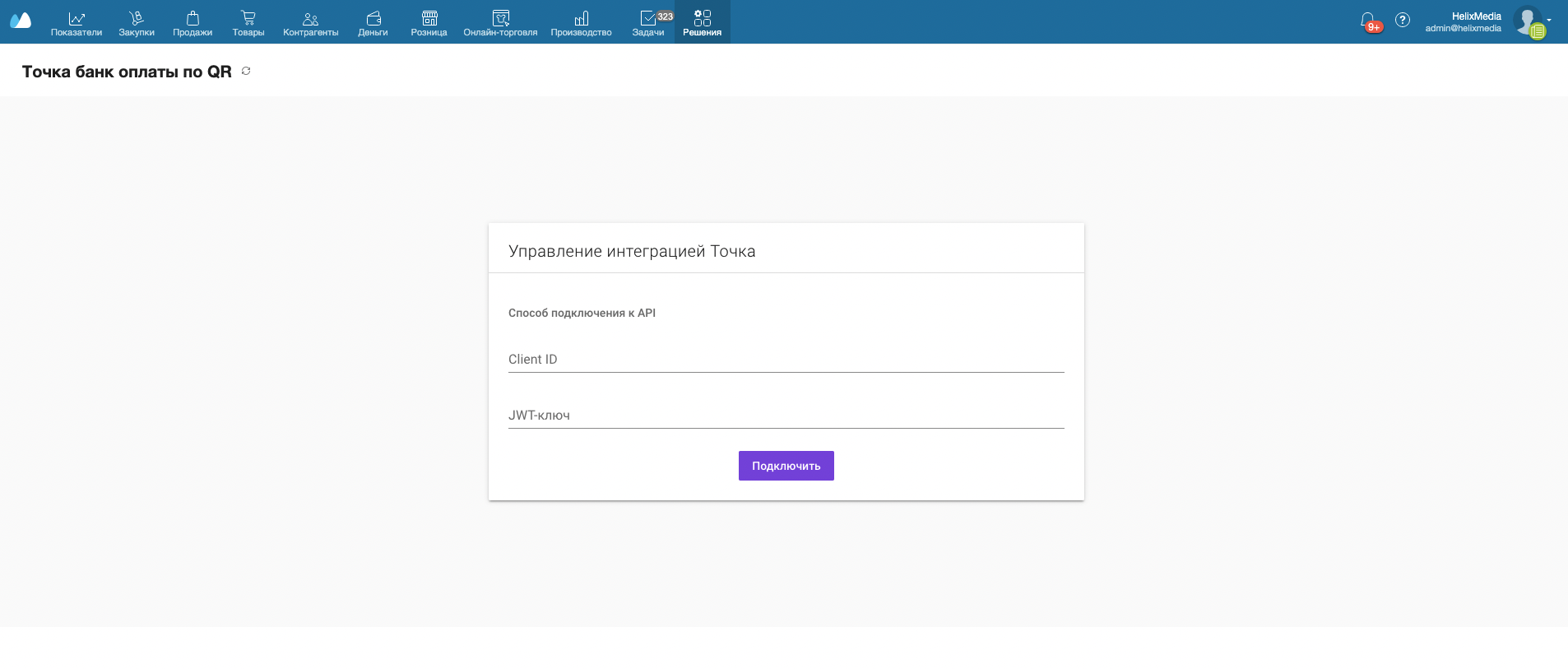Click the user avatar picture
Viewport: 1568px width, 669px height.
[x=1528, y=21]
